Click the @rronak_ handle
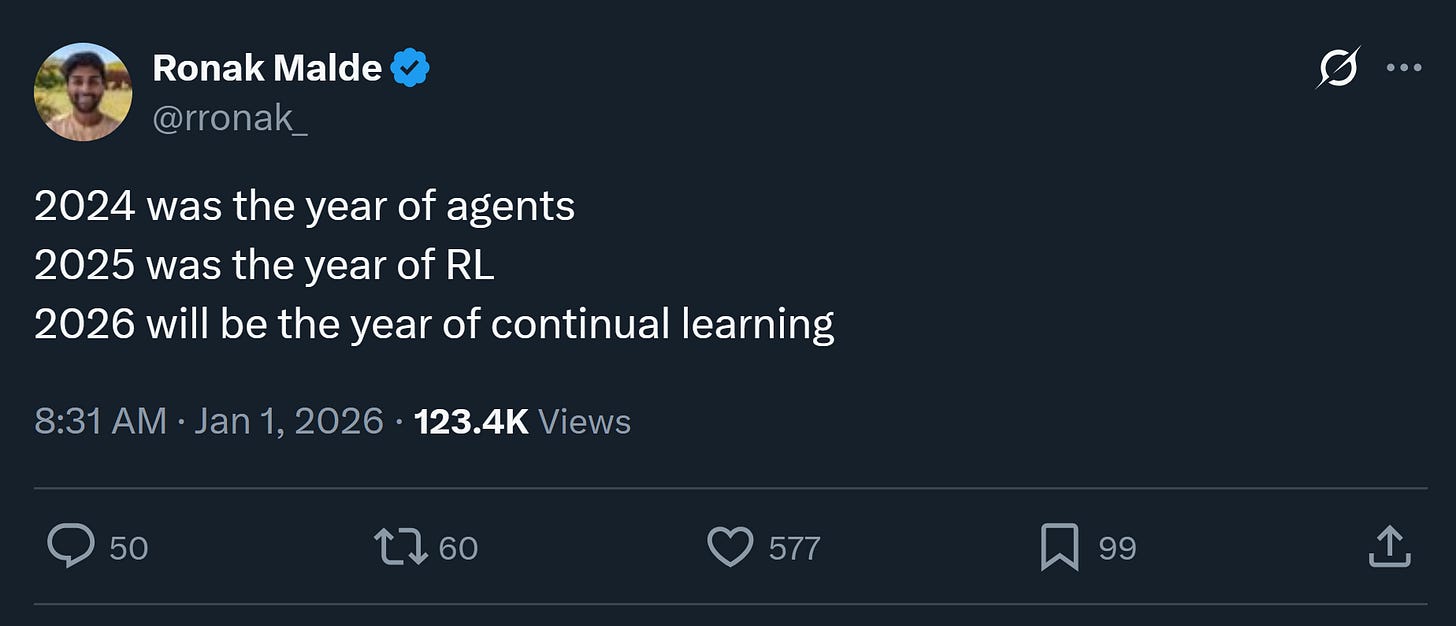The image size is (1456, 626). pos(228,118)
